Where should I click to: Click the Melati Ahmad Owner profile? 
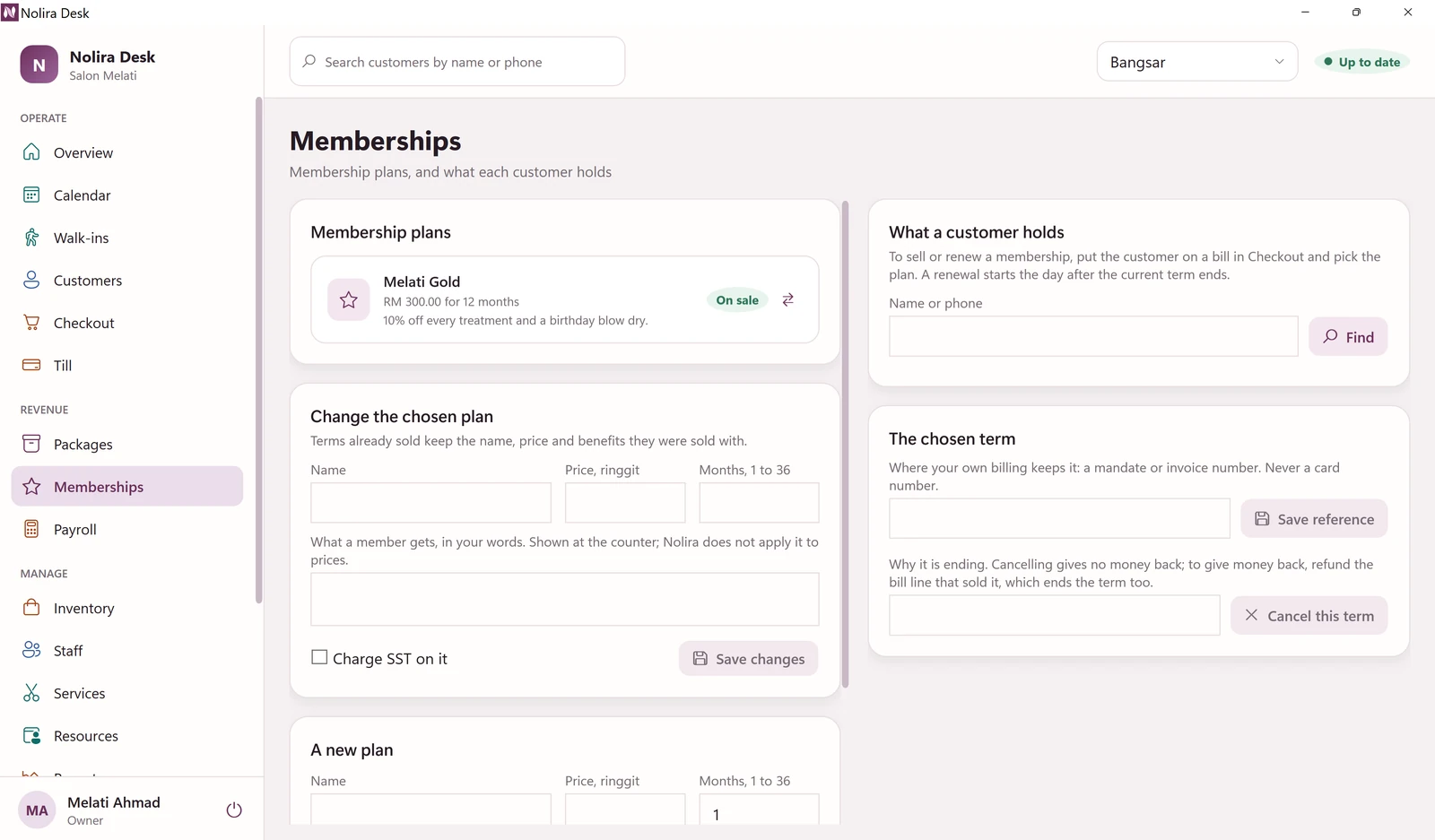pos(114,810)
